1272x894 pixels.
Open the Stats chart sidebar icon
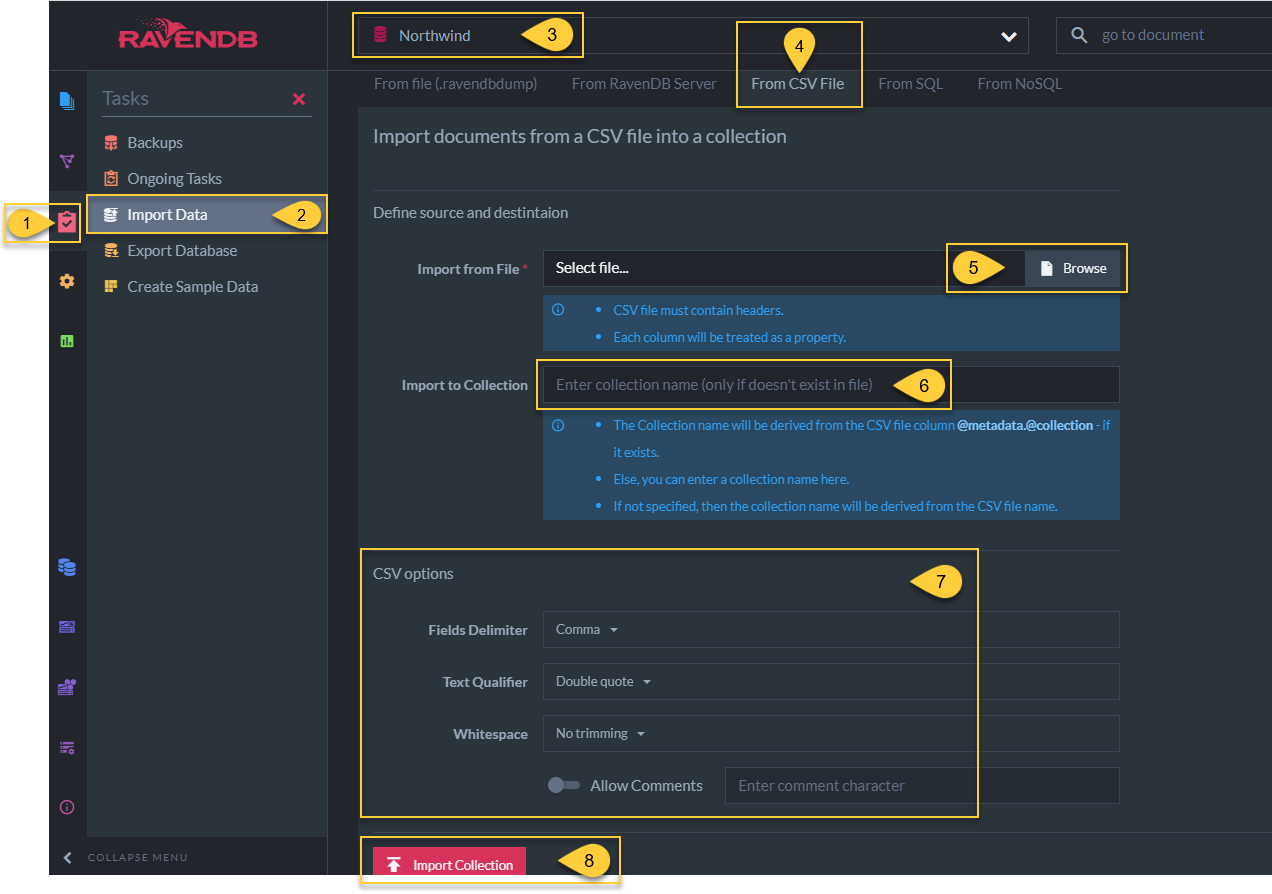67,341
